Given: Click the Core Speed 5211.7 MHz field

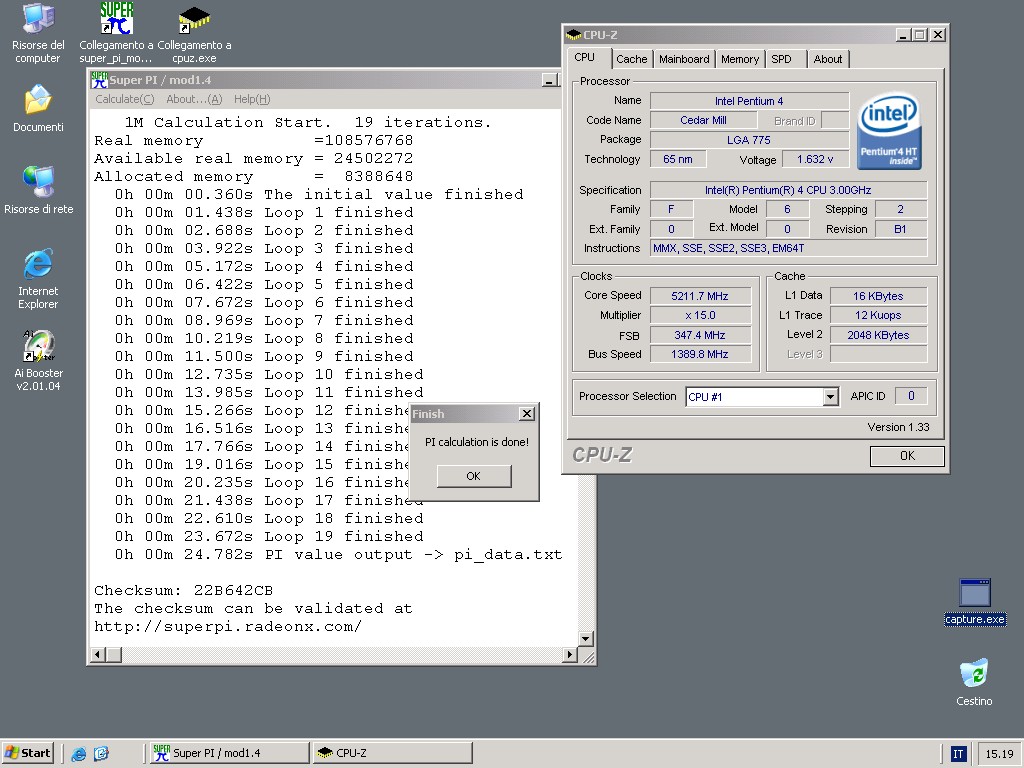Looking at the screenshot, I should coord(700,296).
